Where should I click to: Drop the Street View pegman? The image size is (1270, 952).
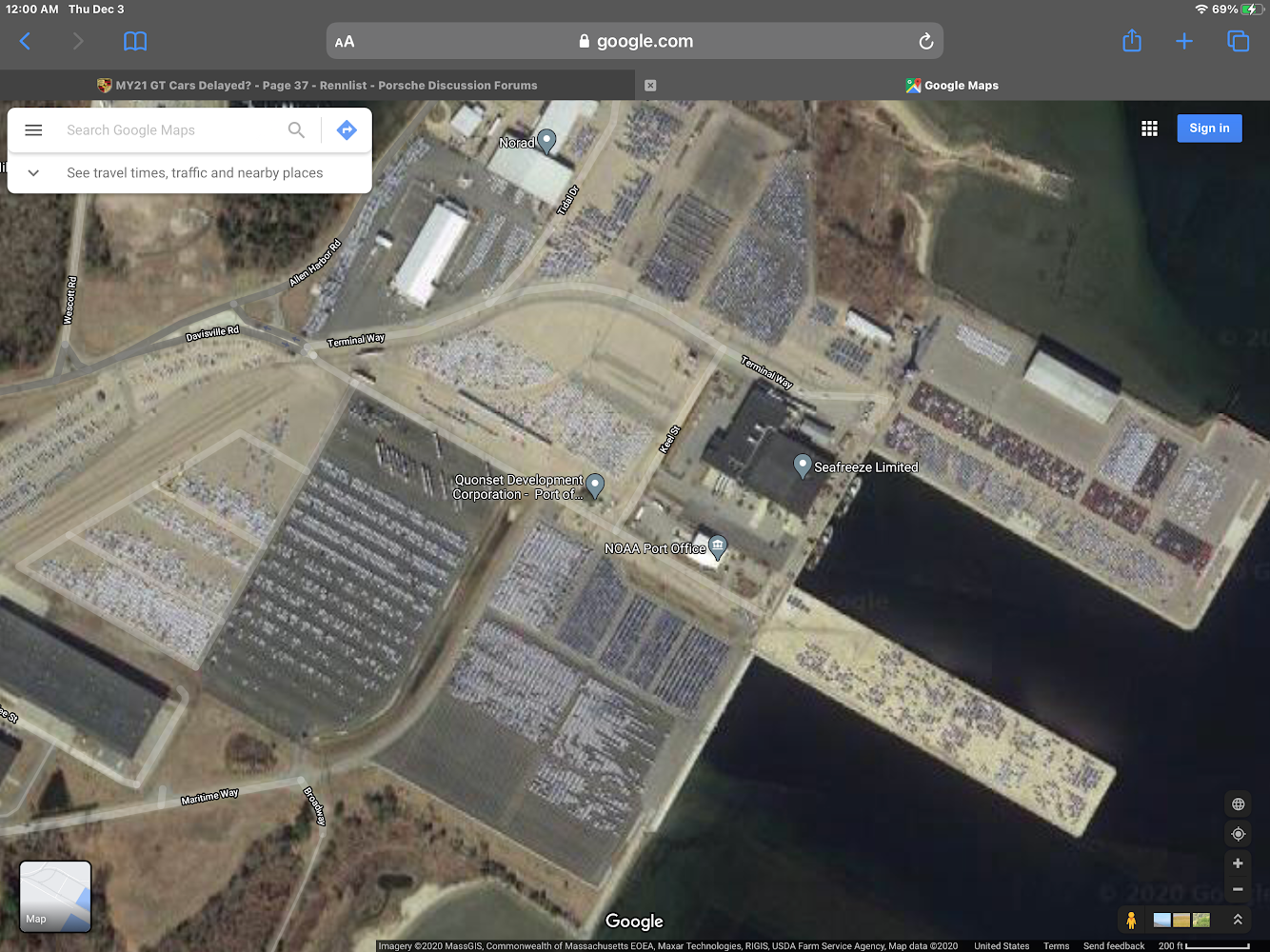point(1131,920)
